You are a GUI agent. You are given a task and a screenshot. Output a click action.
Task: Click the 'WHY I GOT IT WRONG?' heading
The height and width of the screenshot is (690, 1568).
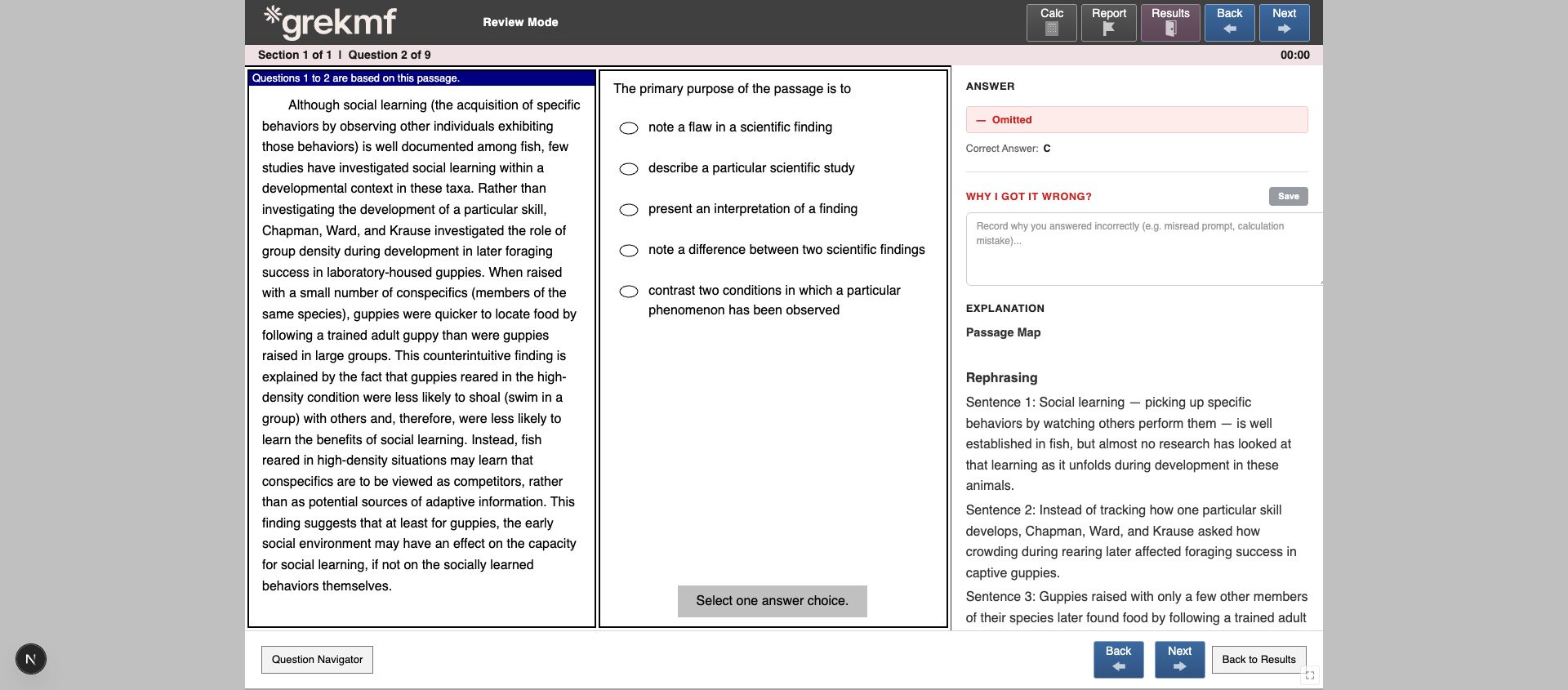(x=1028, y=197)
